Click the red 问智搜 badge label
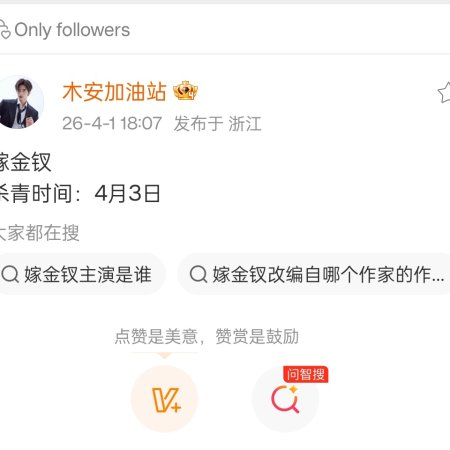Viewport: 450px width, 450px height. [x=306, y=374]
